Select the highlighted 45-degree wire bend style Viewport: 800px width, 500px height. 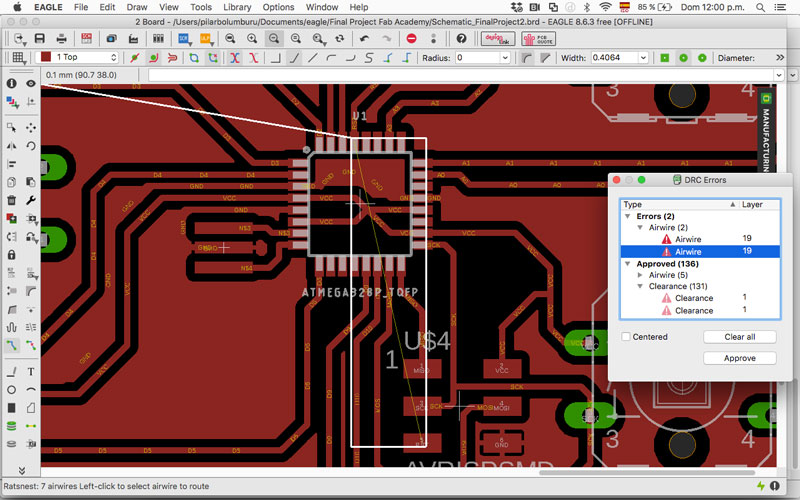(294, 58)
